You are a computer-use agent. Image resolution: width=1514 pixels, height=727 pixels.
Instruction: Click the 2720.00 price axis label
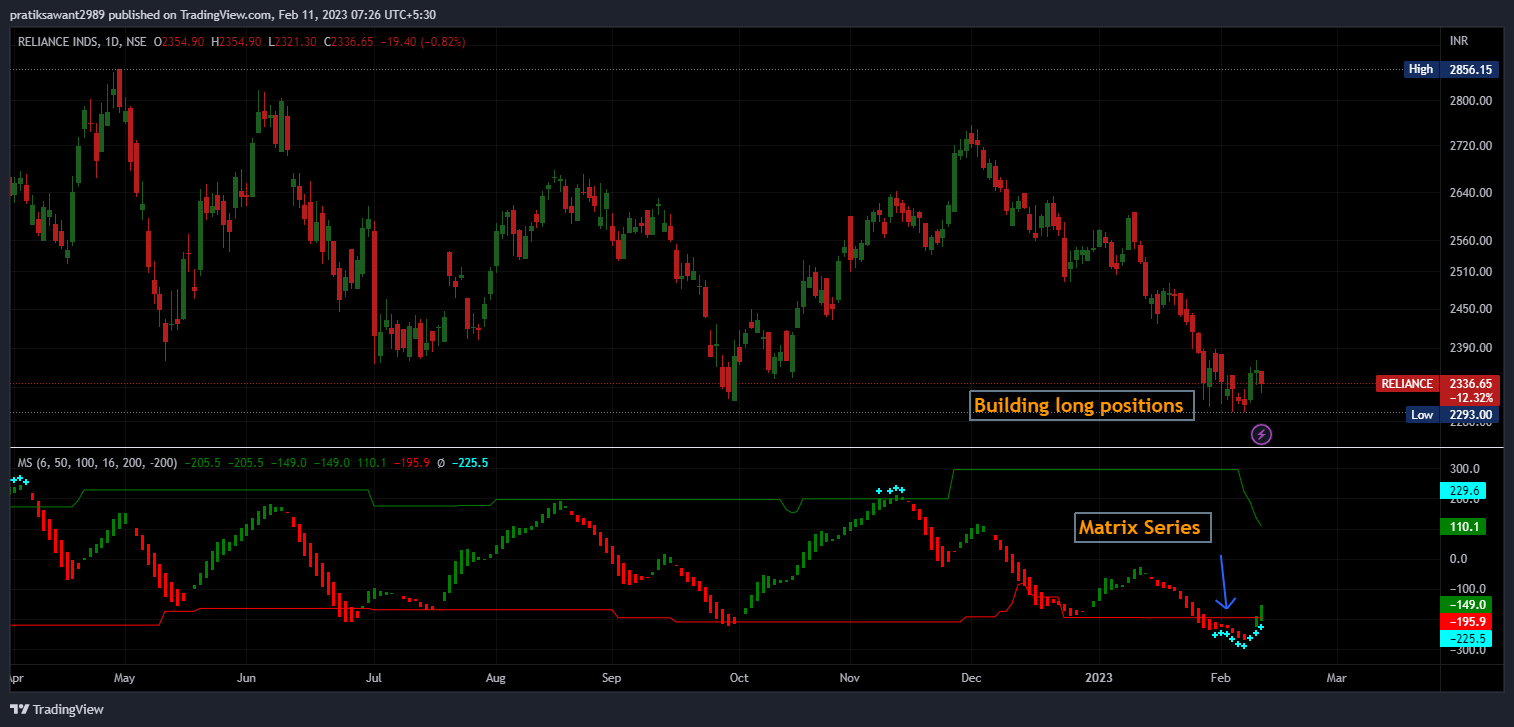[x=1470, y=146]
